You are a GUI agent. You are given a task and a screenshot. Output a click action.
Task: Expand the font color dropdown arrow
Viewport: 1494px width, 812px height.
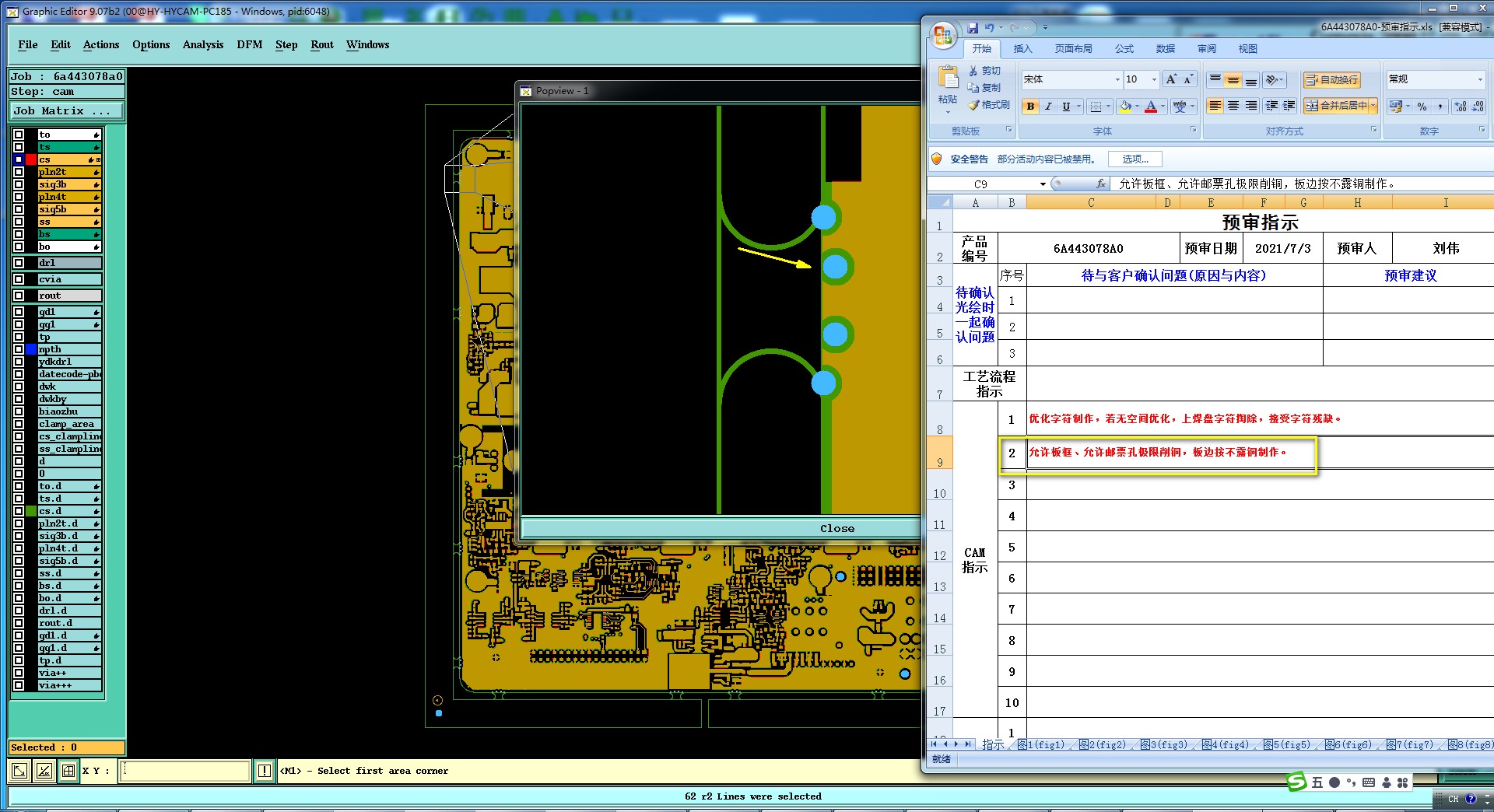(1163, 107)
